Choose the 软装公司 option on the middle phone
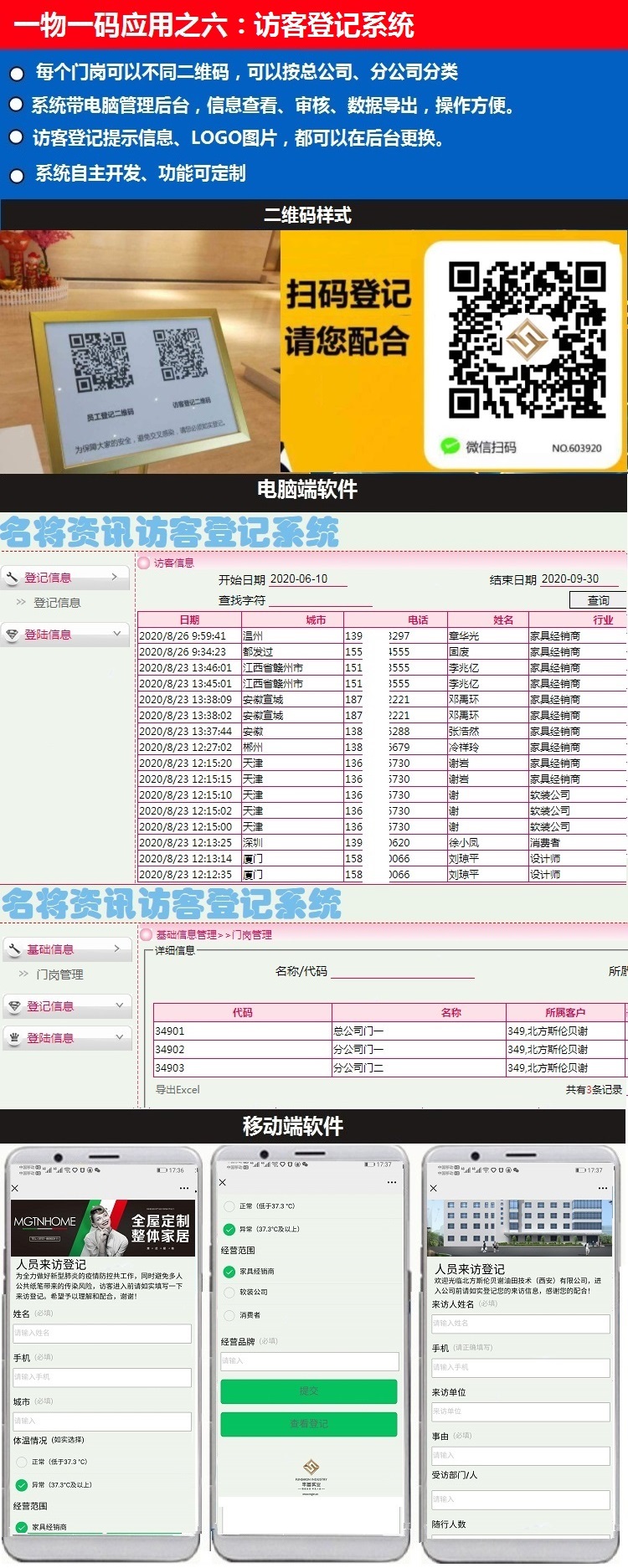The width and height of the screenshot is (628, 1568). point(229,1292)
